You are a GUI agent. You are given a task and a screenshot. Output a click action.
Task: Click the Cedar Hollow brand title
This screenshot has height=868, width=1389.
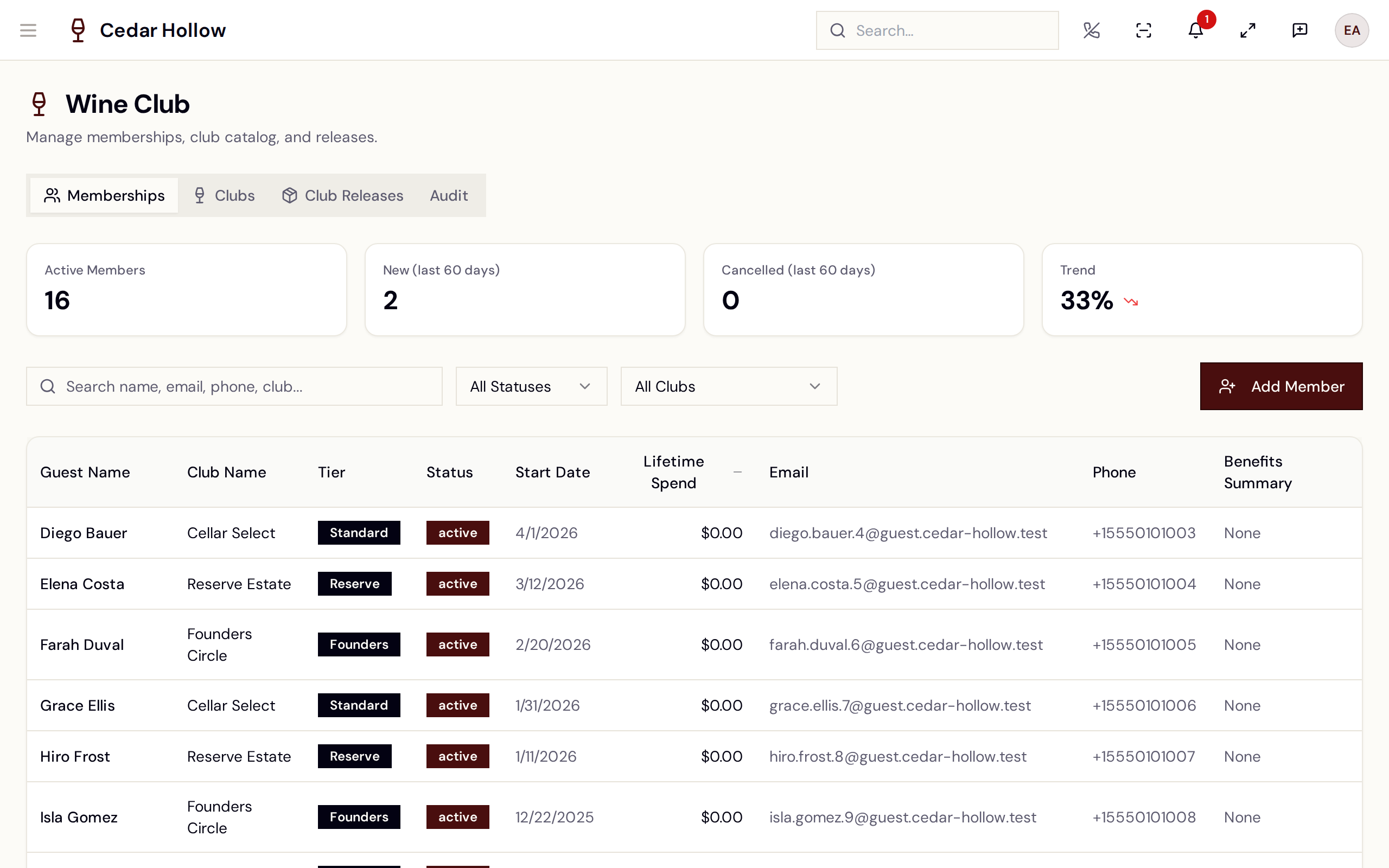coord(163,30)
